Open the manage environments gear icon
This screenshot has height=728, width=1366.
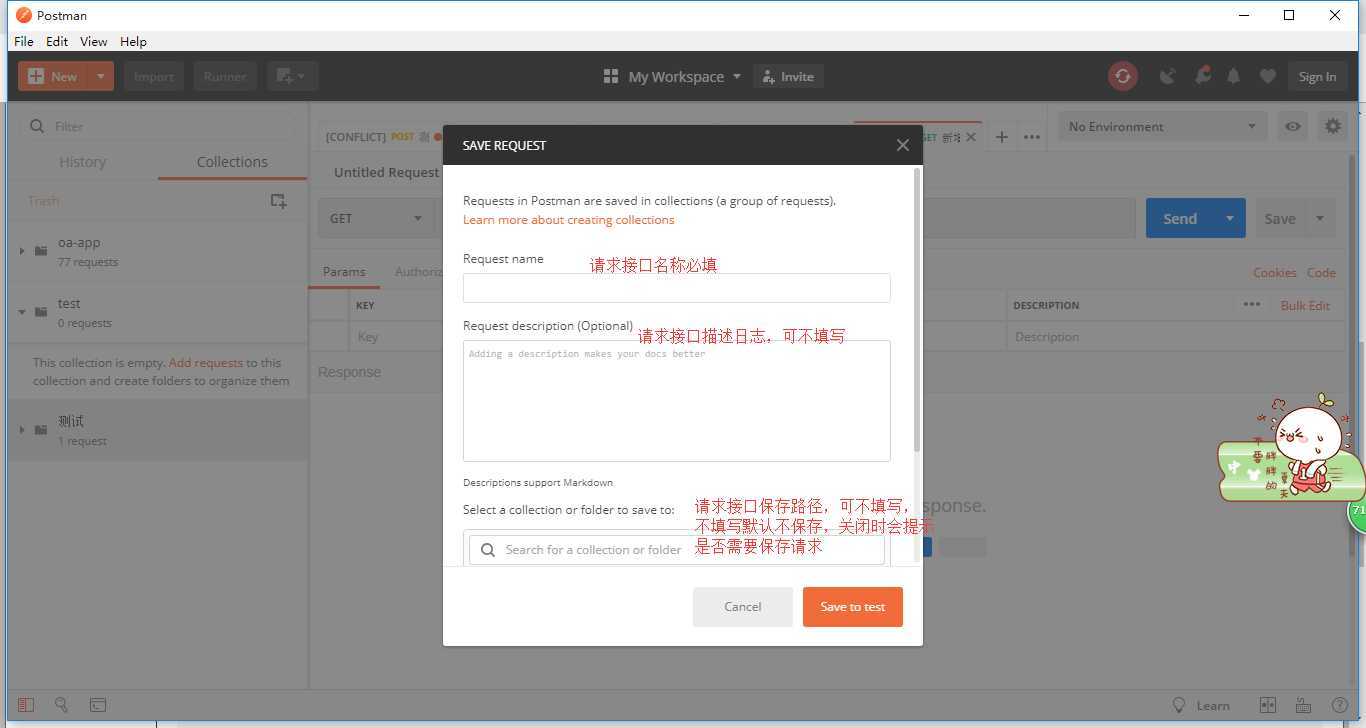(x=1332, y=126)
